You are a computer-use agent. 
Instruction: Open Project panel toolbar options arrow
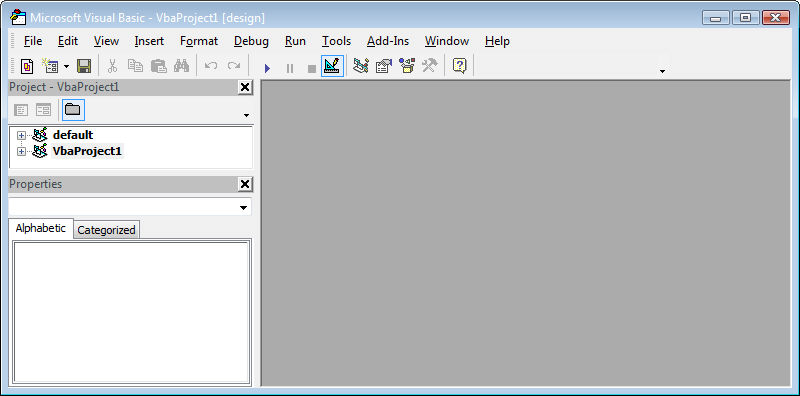[x=246, y=115]
